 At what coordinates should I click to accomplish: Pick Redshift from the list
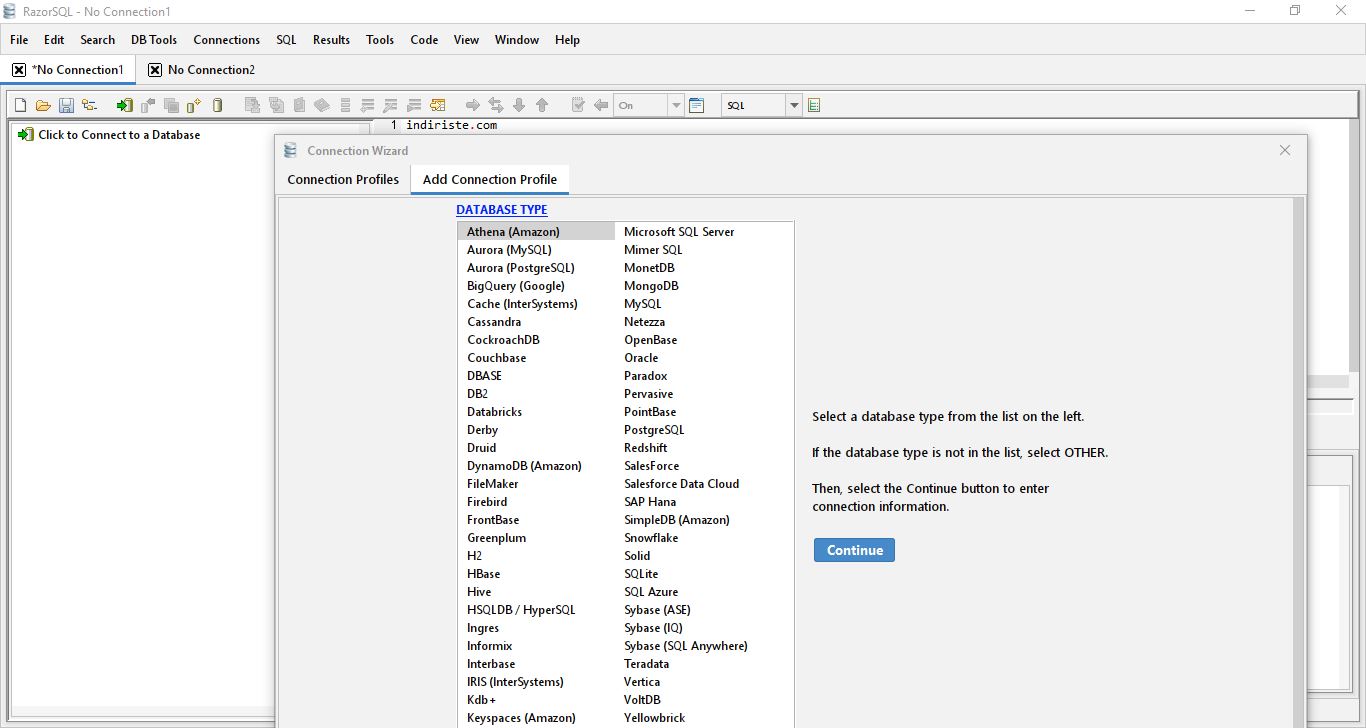[x=645, y=448]
